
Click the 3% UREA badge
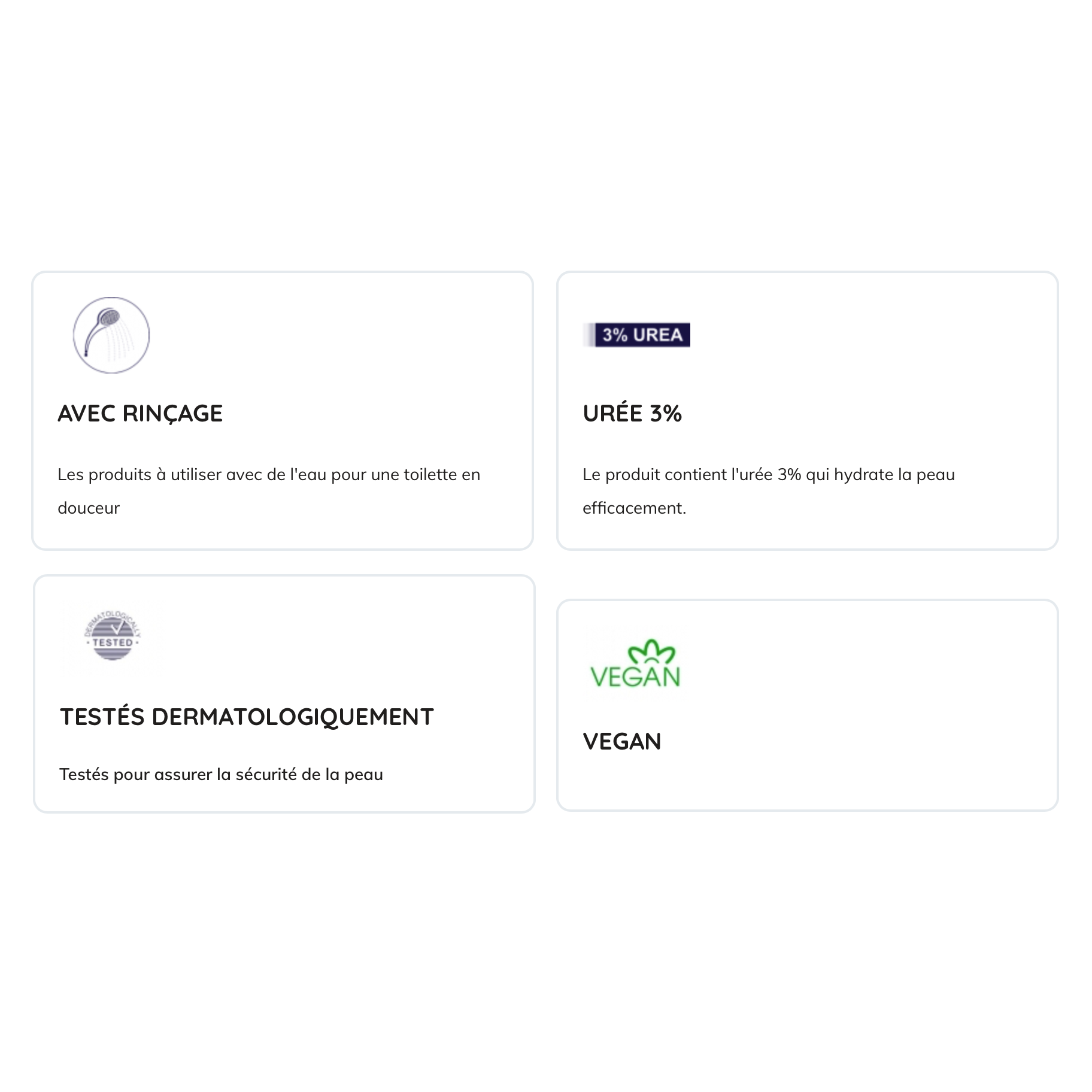pyautogui.click(x=637, y=335)
